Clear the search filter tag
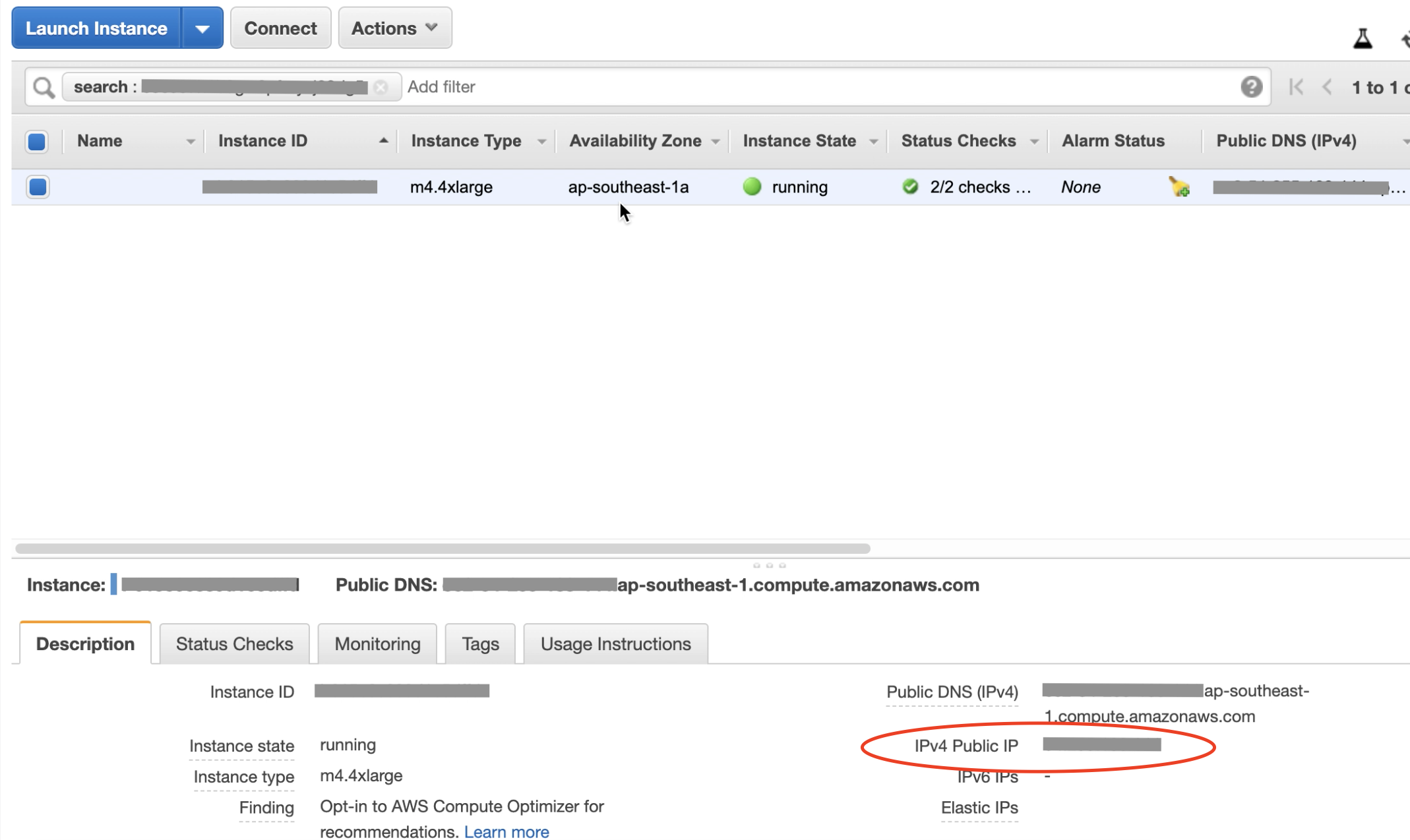Viewport: 1410px width, 840px height. click(381, 87)
